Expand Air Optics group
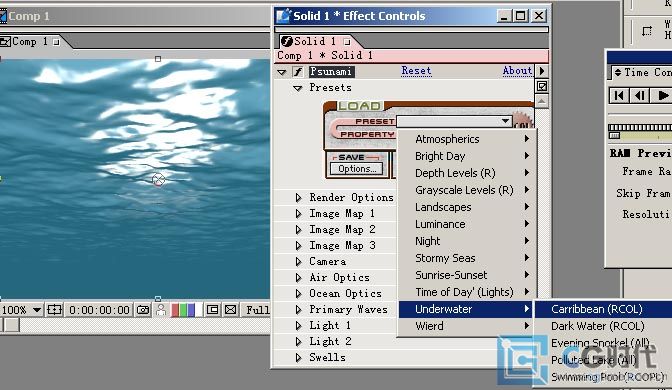 [x=298, y=277]
